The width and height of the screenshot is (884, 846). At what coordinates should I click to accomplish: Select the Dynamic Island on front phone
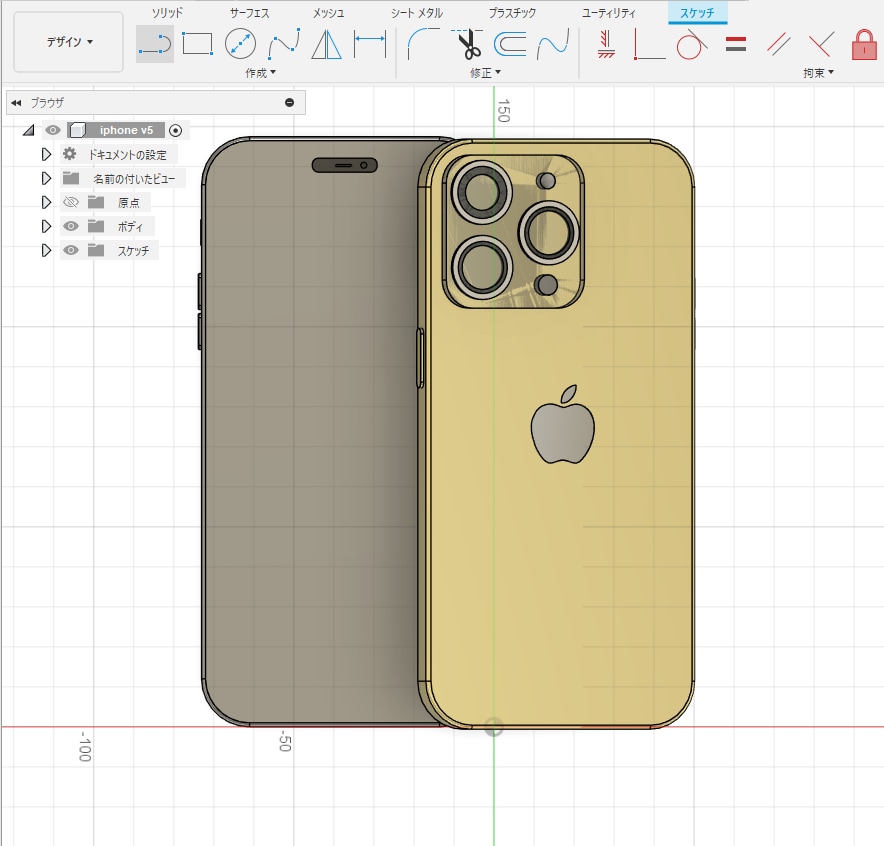pos(344,165)
